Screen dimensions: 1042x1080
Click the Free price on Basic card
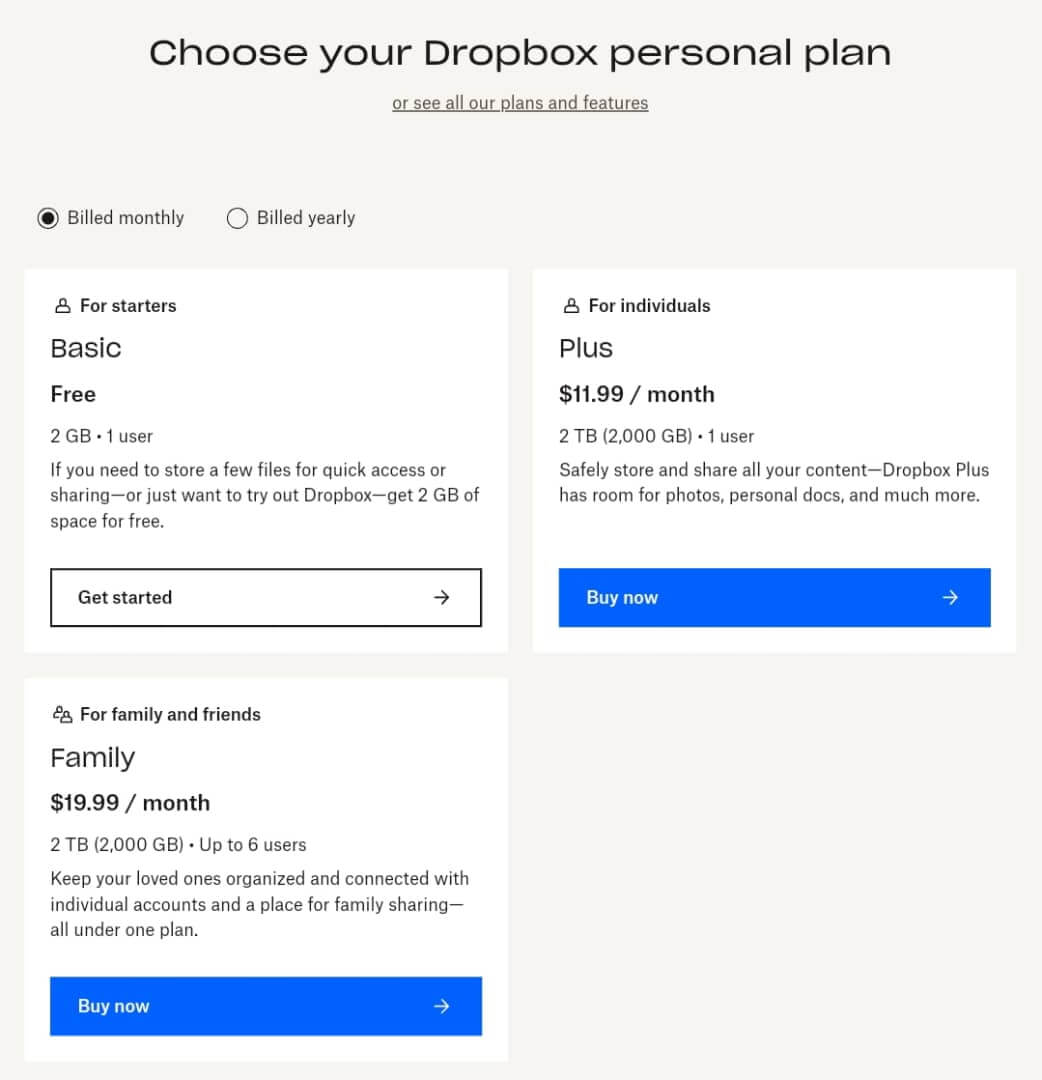click(73, 394)
